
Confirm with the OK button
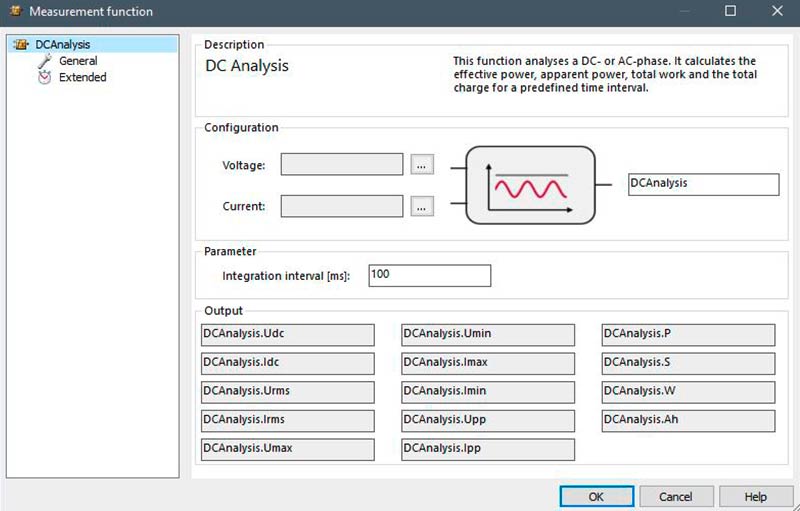tap(596, 497)
